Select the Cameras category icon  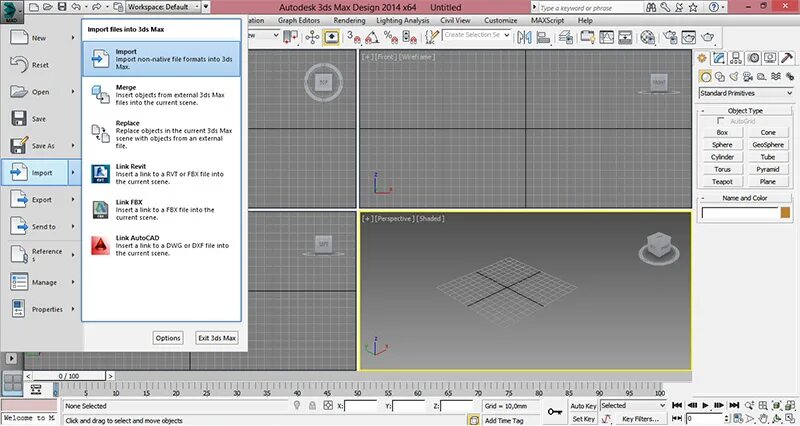click(x=748, y=77)
